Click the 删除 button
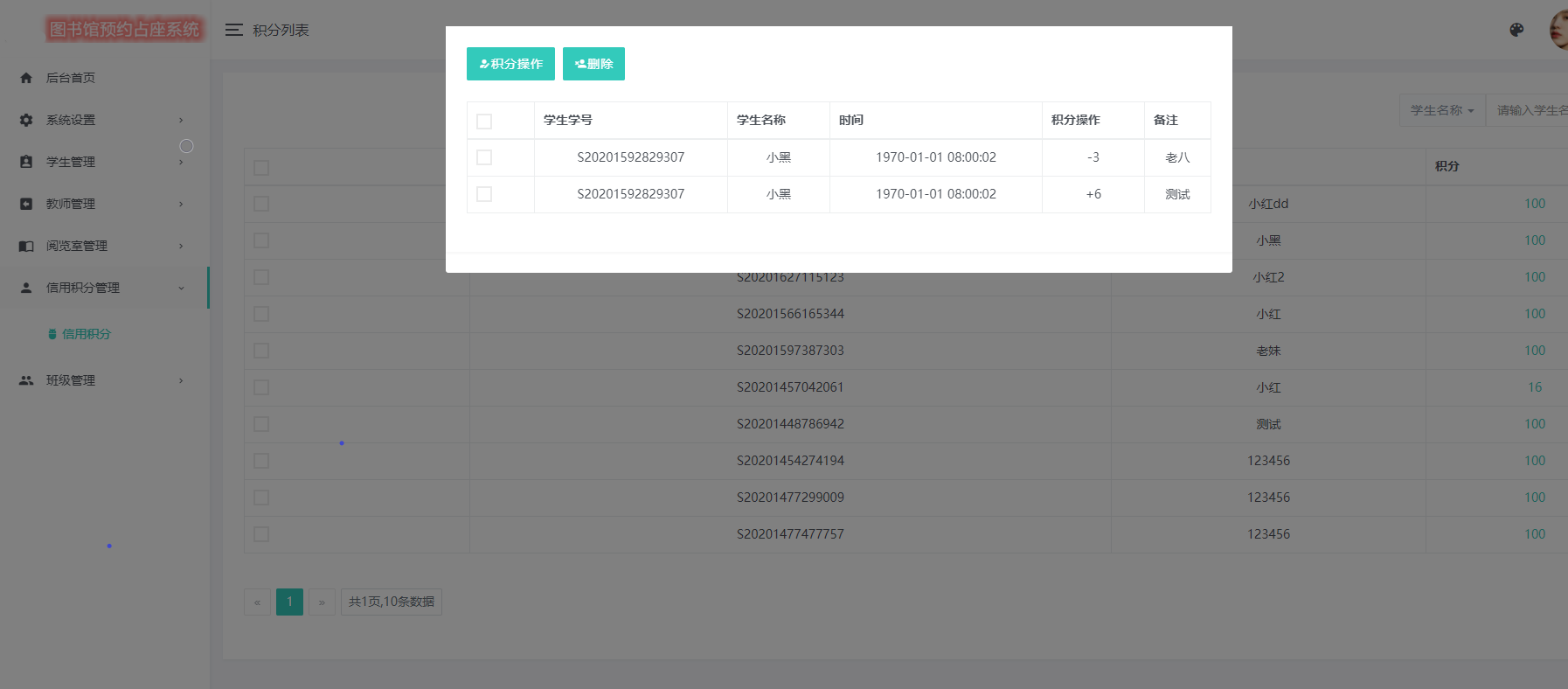 [593, 64]
